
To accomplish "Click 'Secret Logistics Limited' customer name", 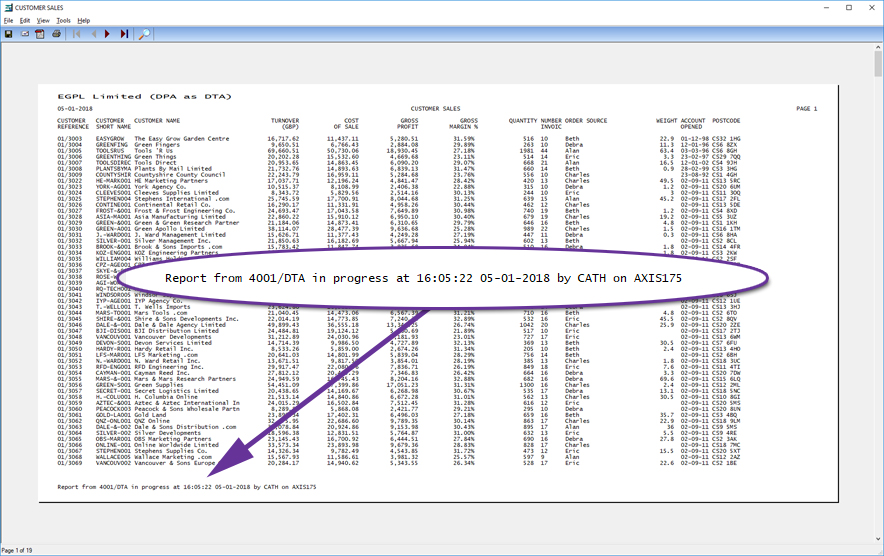I will pos(176,391).
